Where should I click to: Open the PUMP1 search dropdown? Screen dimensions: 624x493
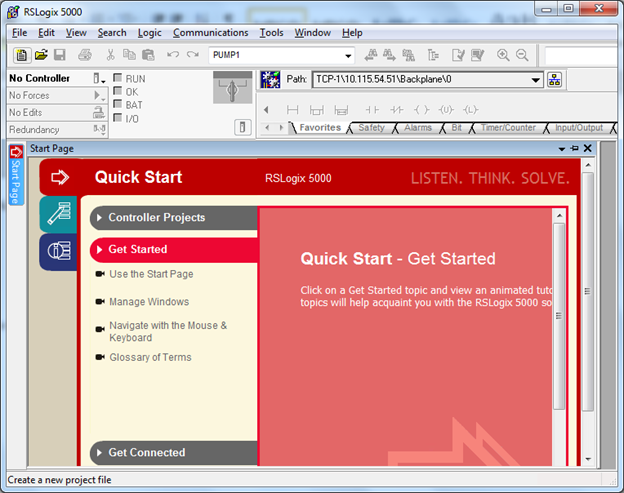click(x=348, y=55)
